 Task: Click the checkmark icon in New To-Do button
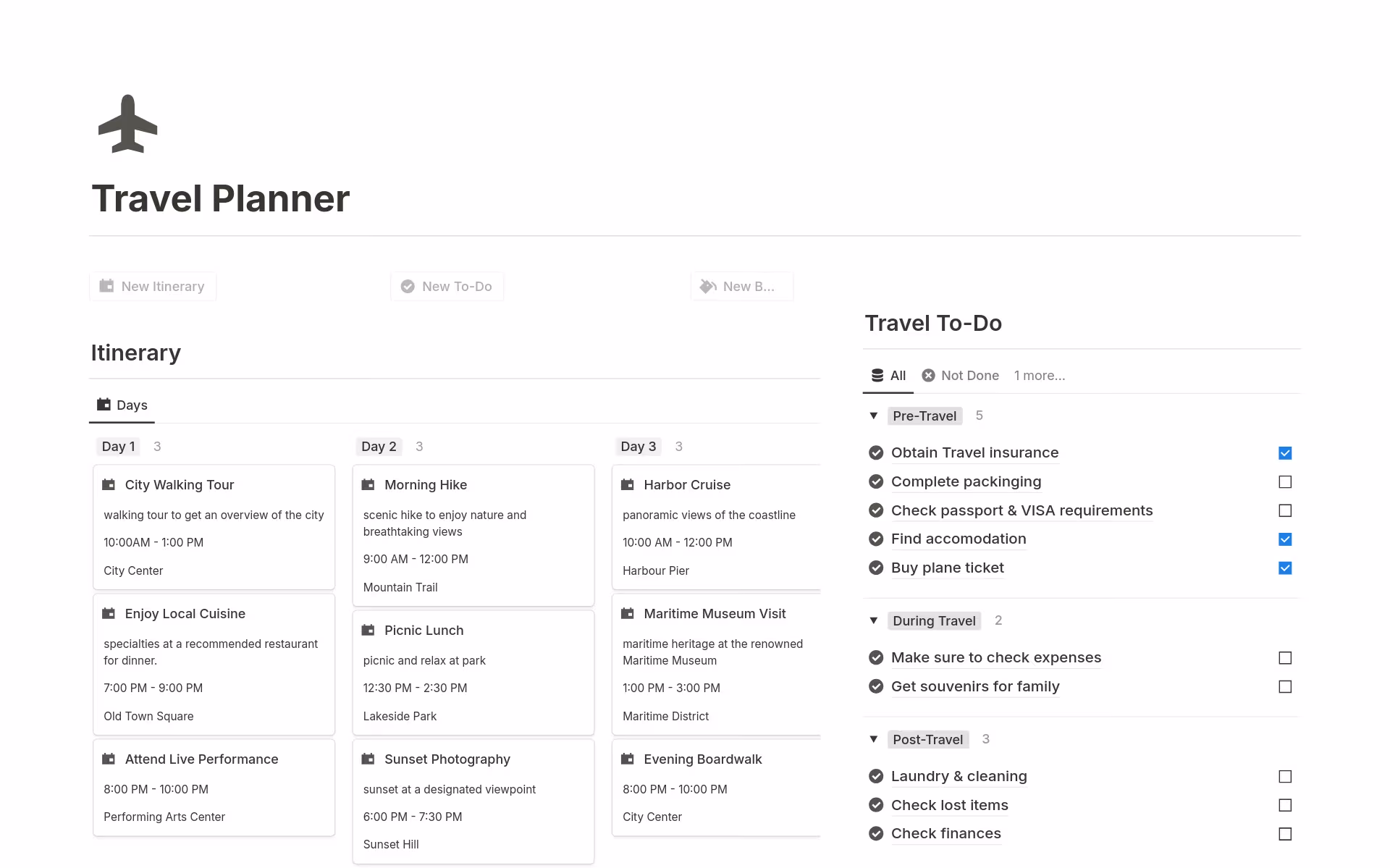tap(408, 286)
